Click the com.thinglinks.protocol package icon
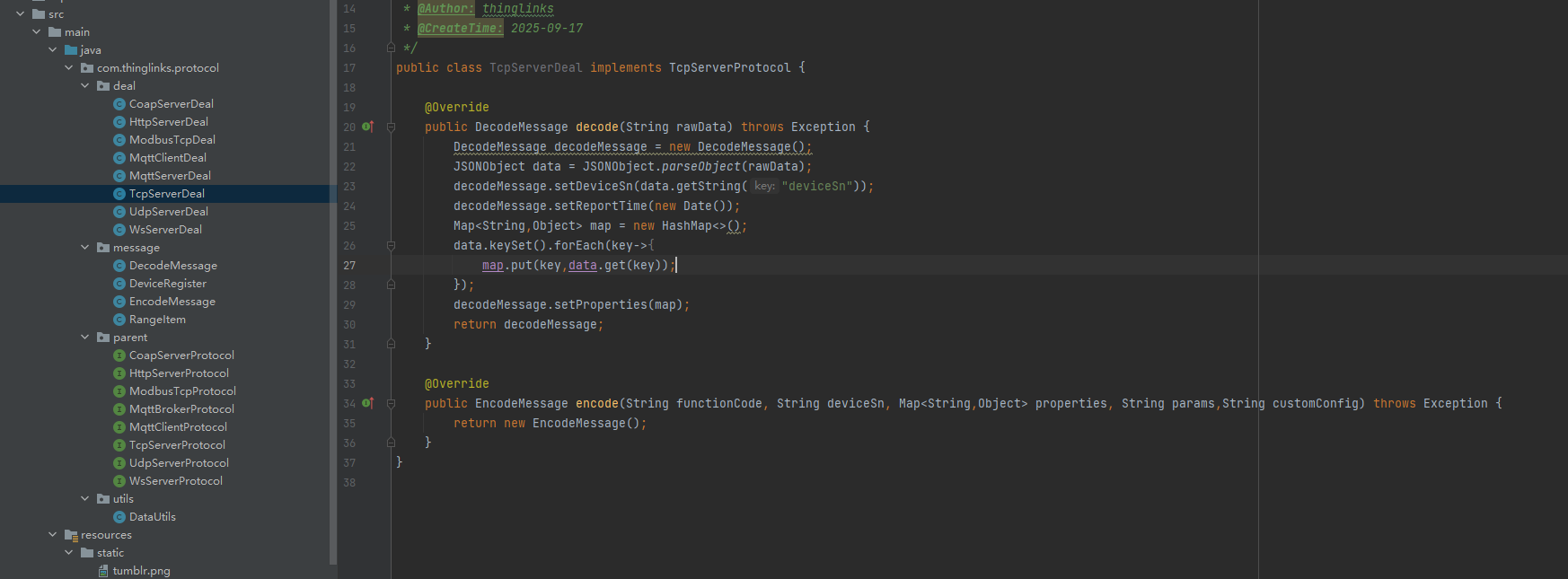This screenshot has height=579, width=1568. tap(87, 68)
